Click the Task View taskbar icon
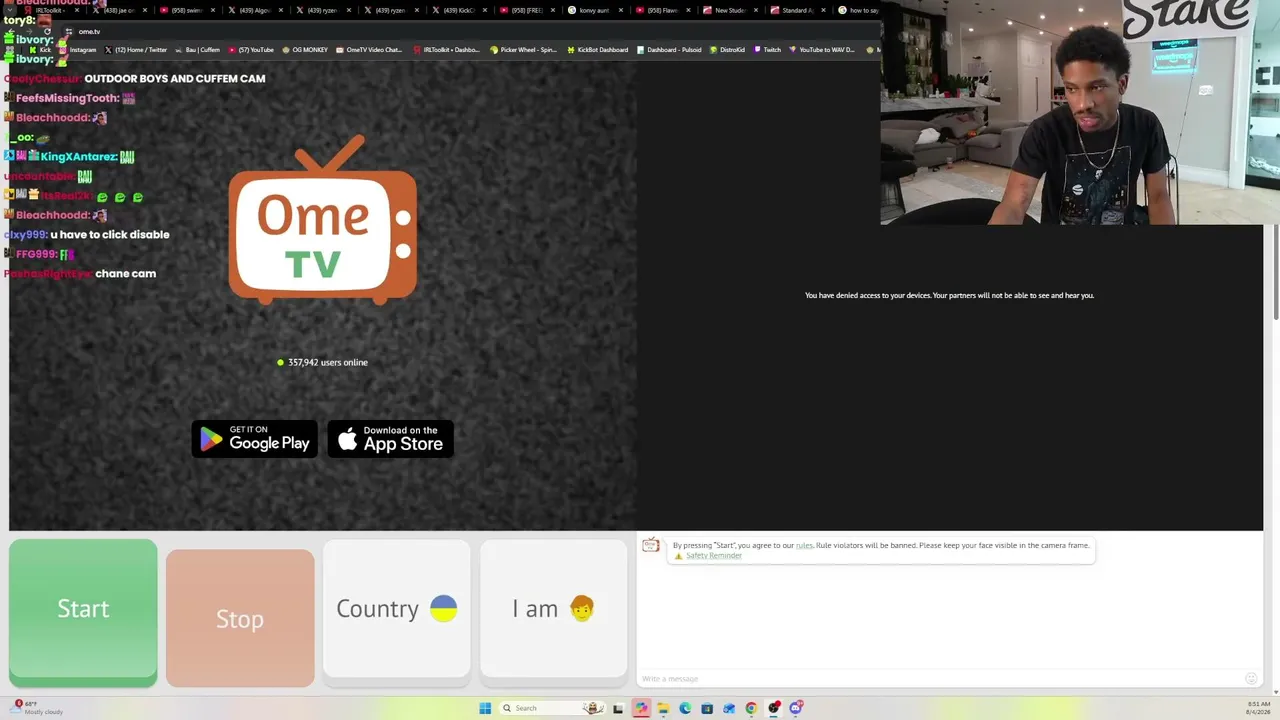The image size is (1280, 720). [x=618, y=708]
